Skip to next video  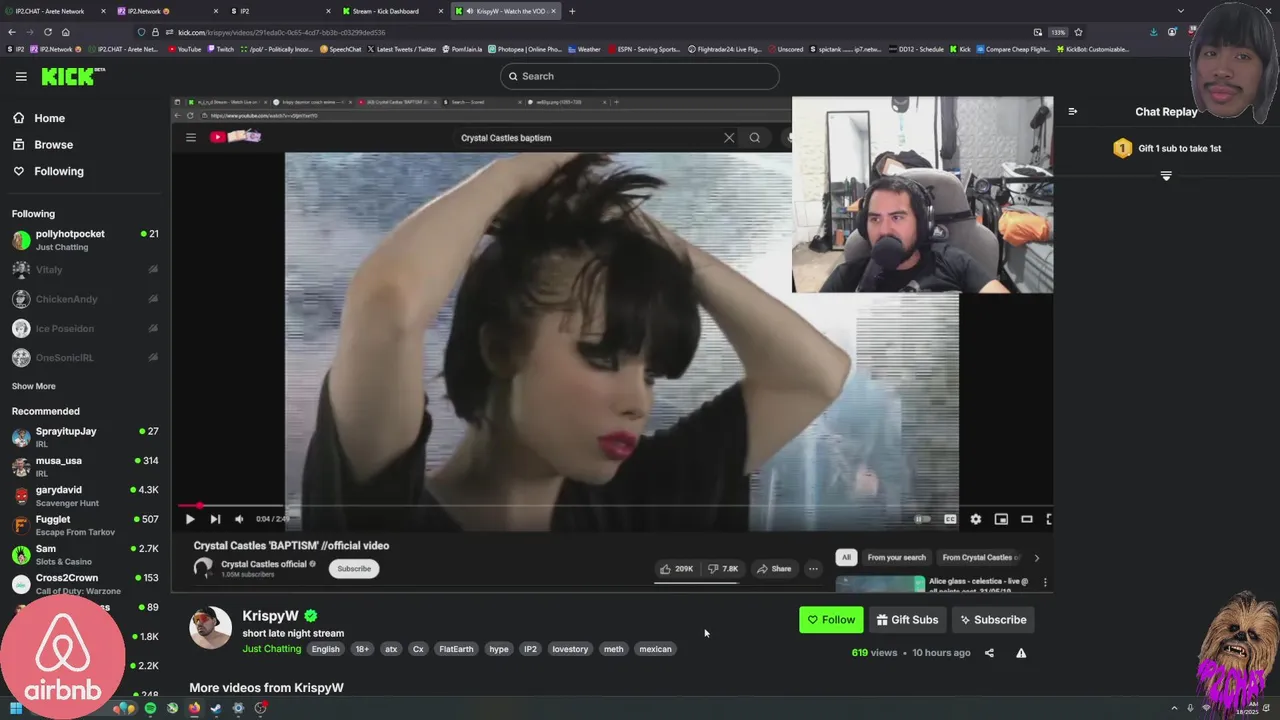215,519
